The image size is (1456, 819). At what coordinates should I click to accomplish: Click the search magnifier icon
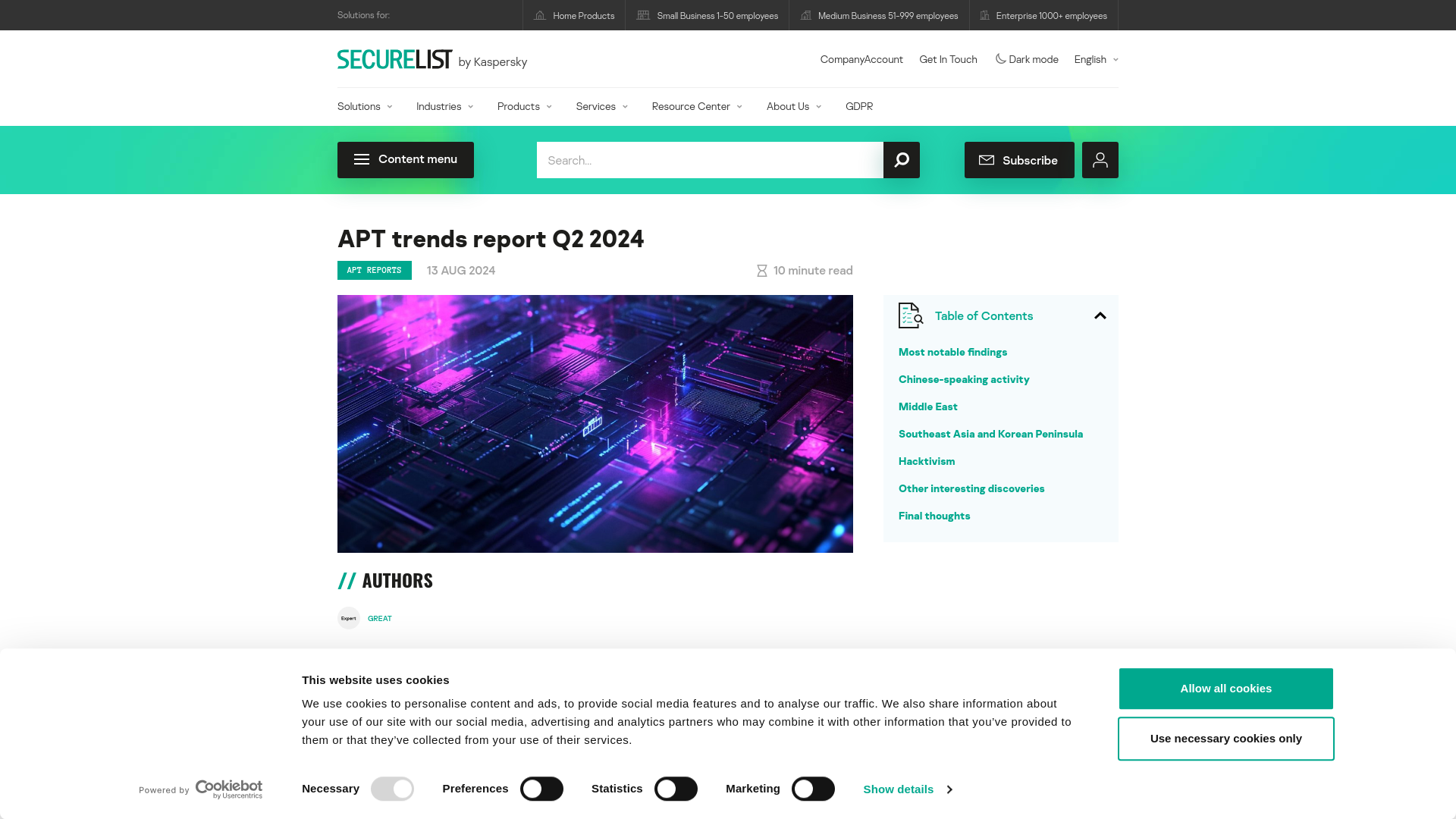pyautogui.click(x=901, y=159)
